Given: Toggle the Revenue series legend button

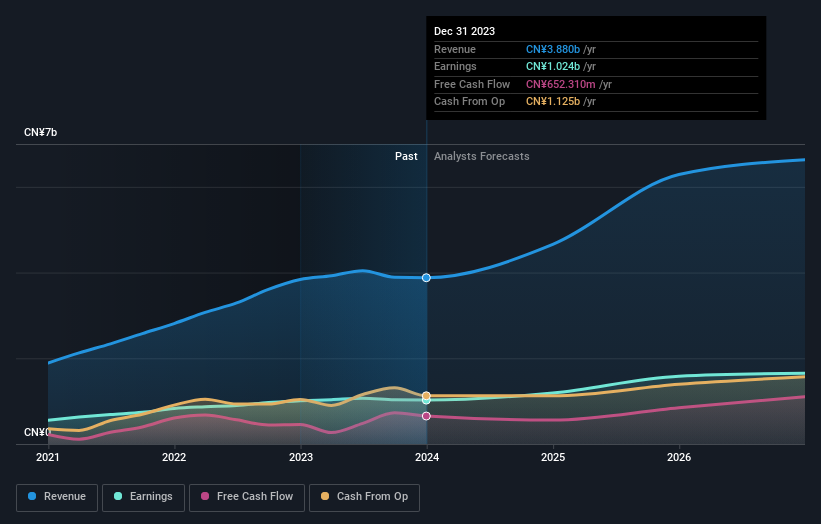Looking at the screenshot, I should click(x=57, y=497).
